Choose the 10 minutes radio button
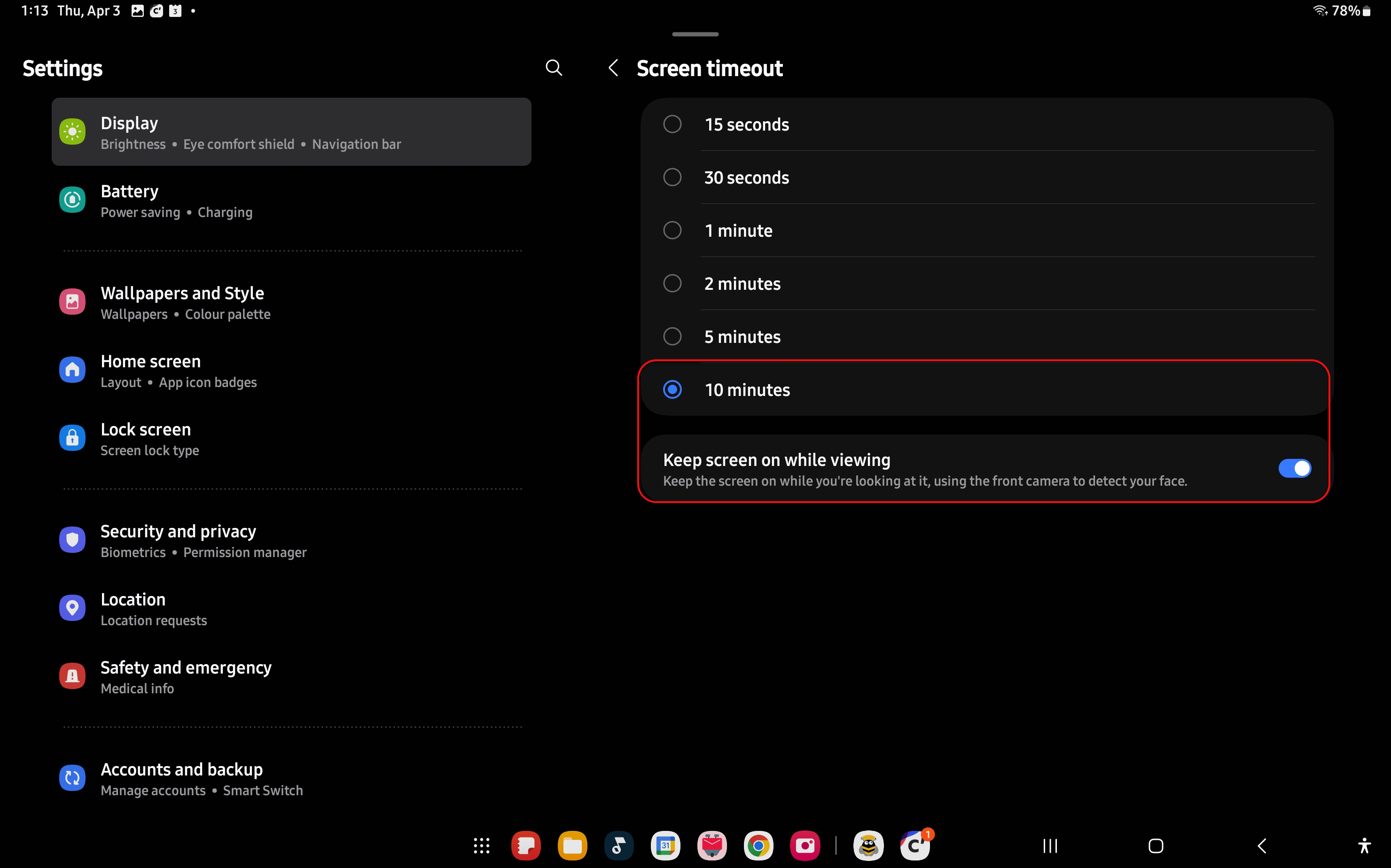Screen dimensions: 1391x868 tap(672, 390)
